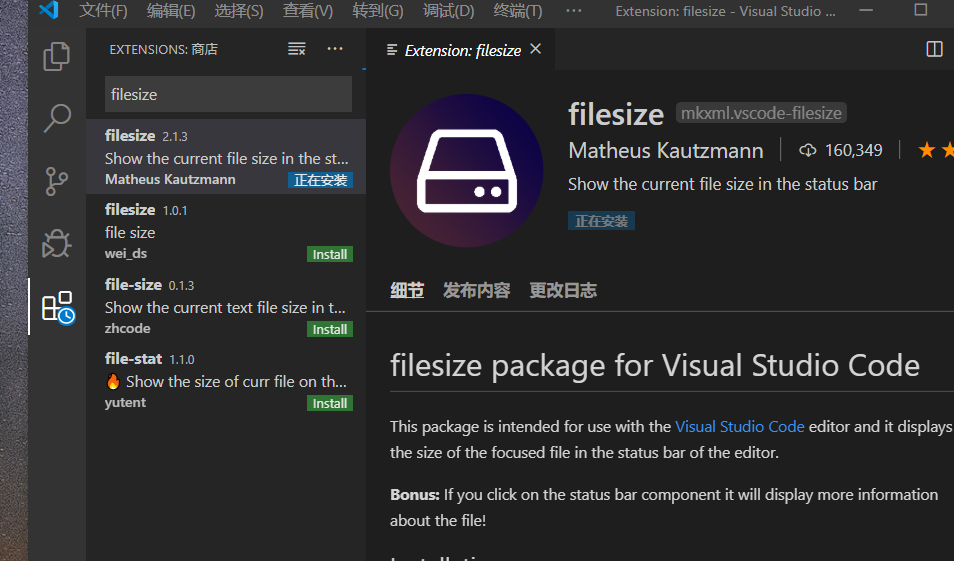Open the Visual Studio Code link

pyautogui.click(x=740, y=427)
